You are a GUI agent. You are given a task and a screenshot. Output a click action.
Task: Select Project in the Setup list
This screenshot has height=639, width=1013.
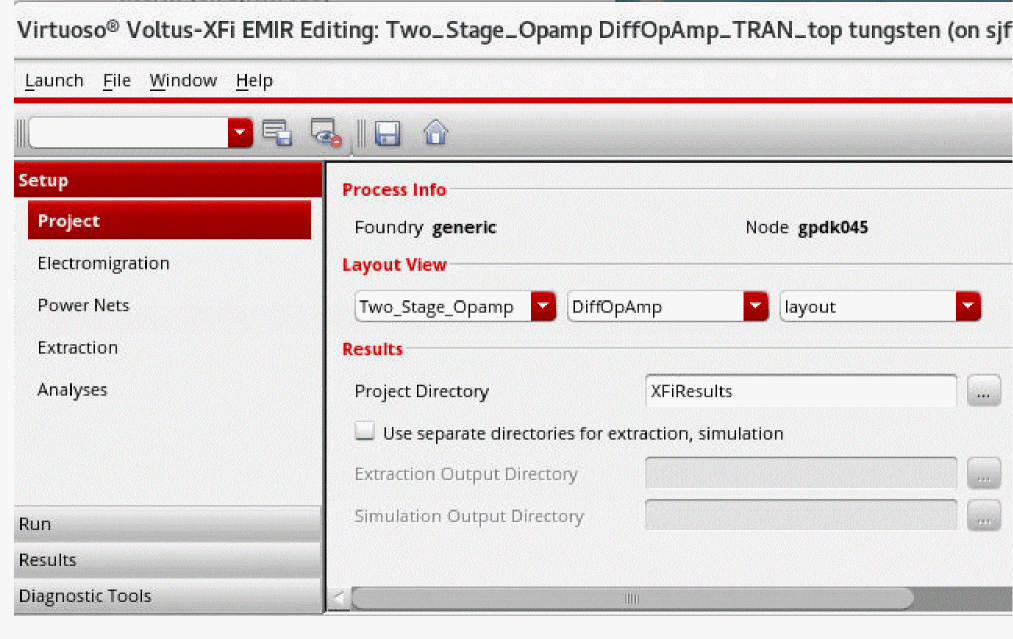click(169, 220)
